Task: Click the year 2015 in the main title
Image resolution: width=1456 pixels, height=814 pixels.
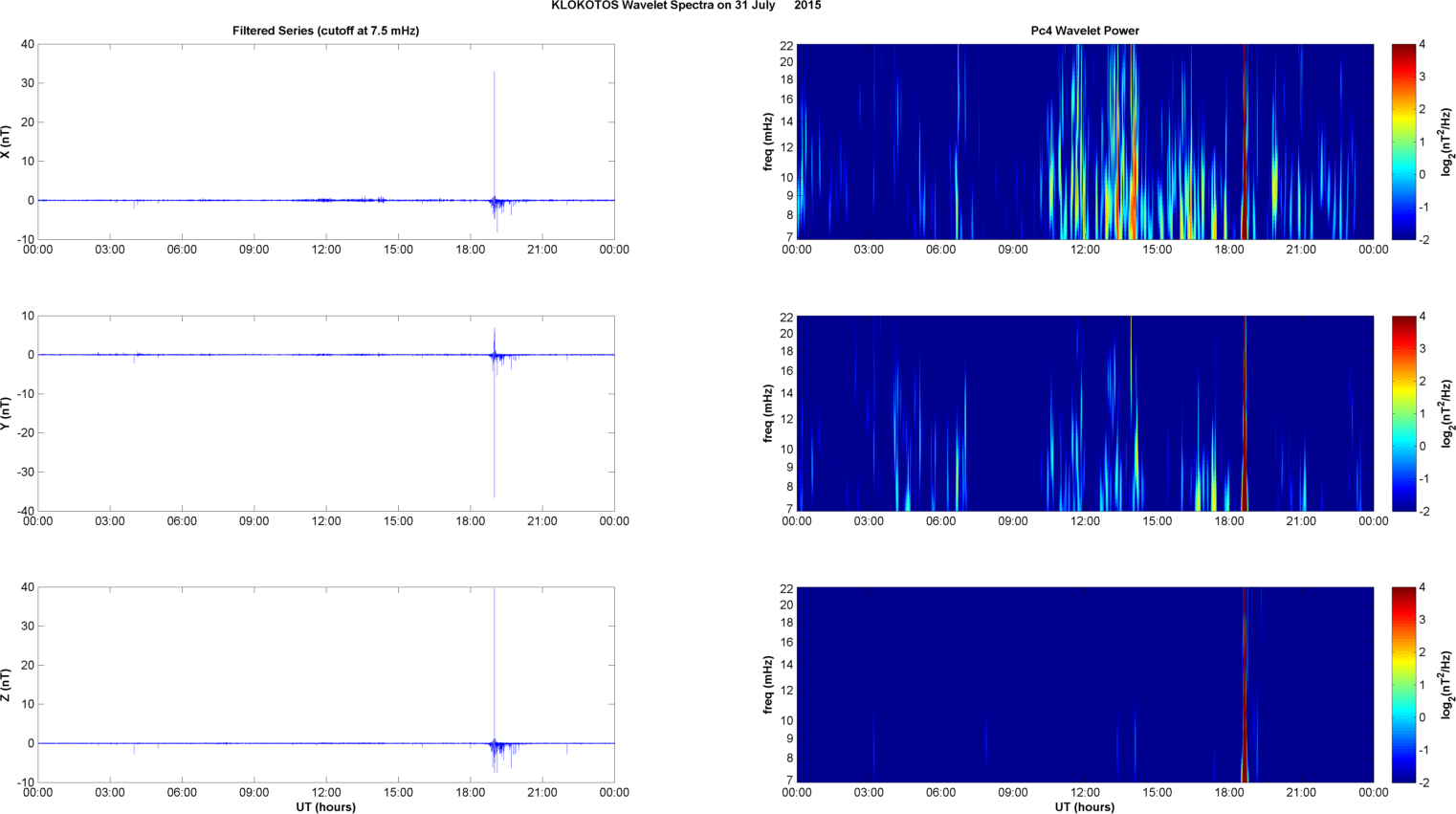Action: (807, 6)
